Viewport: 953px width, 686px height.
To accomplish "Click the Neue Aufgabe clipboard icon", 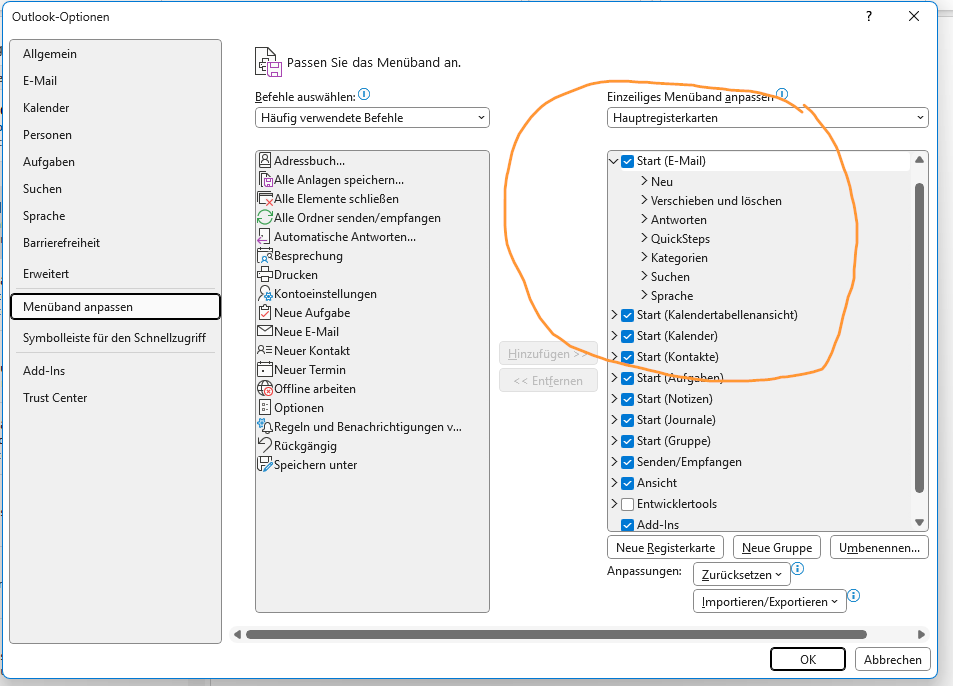I will pos(264,312).
